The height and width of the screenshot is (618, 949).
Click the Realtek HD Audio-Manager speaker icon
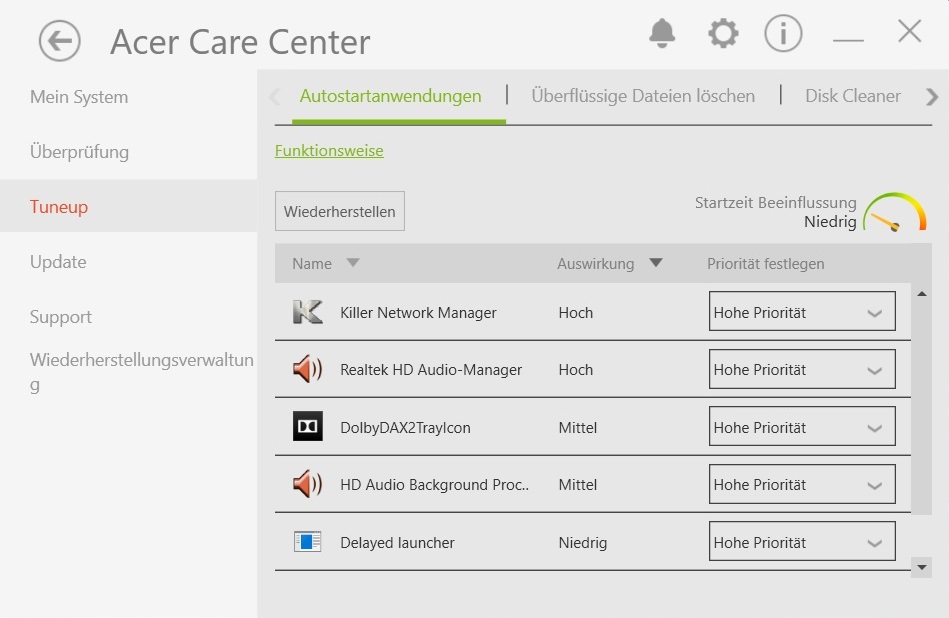[308, 370]
